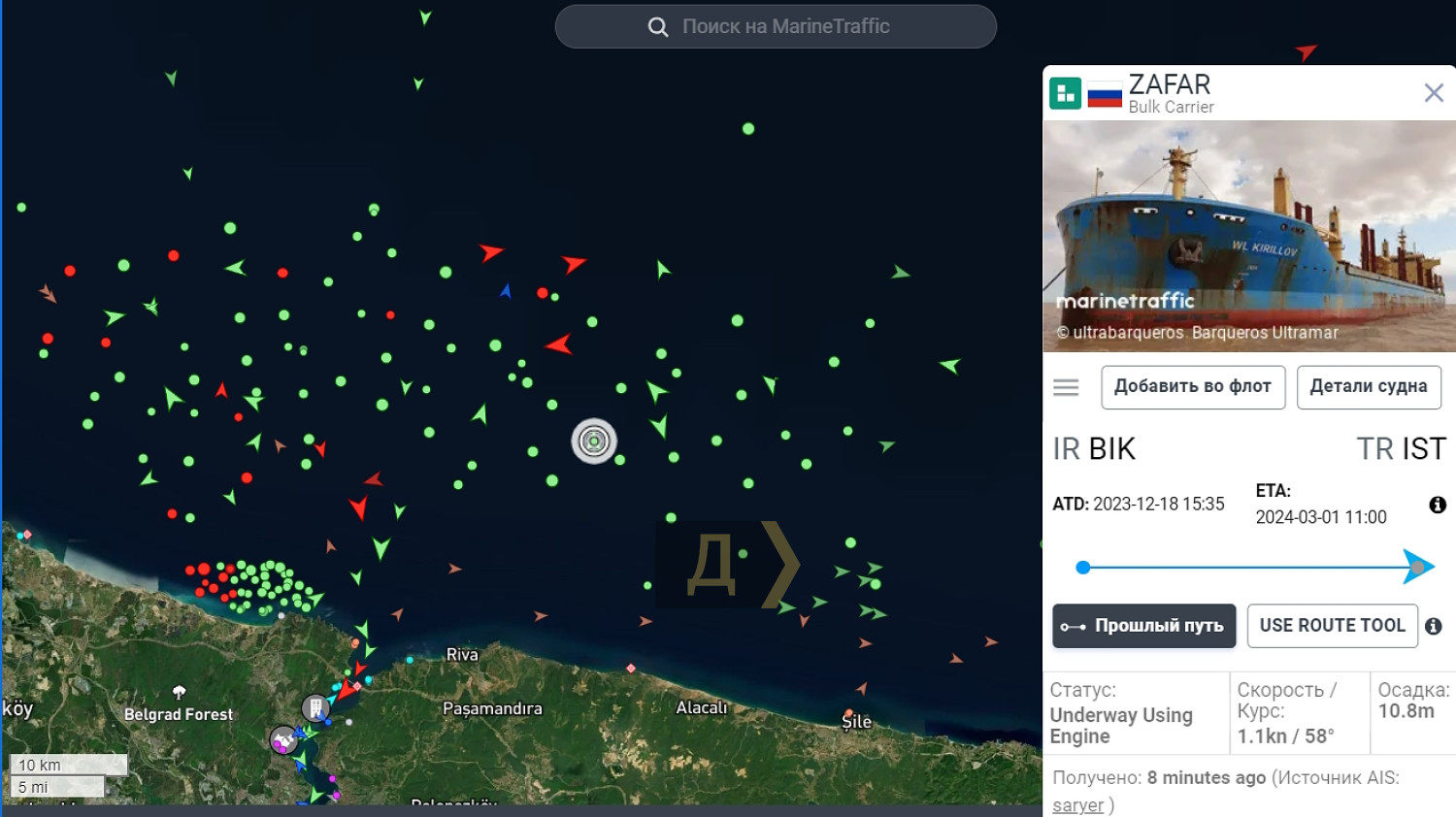The width and height of the screenshot is (1456, 817).
Task: Select destination port TR IST
Action: coord(1401,449)
